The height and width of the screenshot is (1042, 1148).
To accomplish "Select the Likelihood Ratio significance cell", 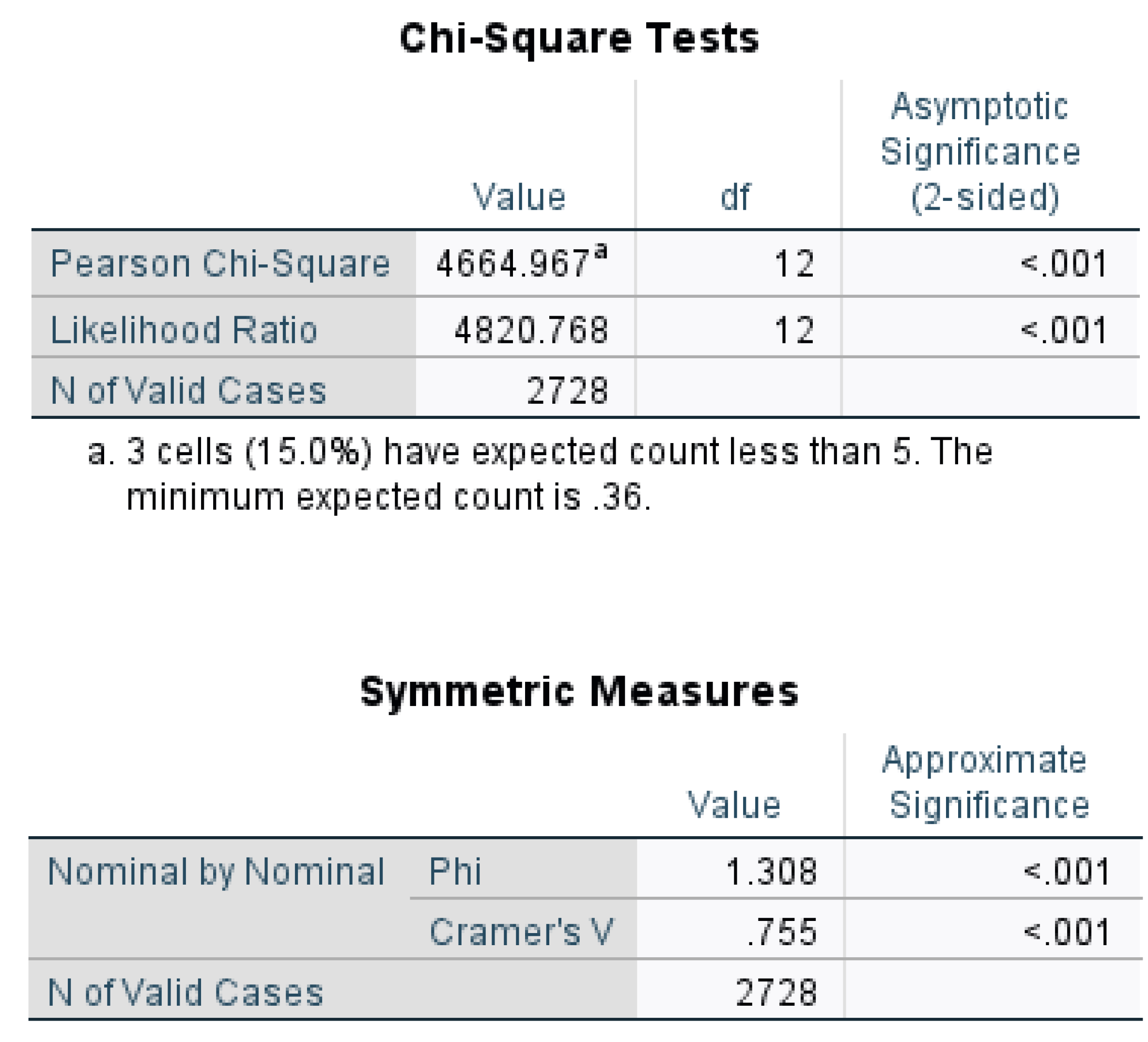I will tap(1064, 330).
